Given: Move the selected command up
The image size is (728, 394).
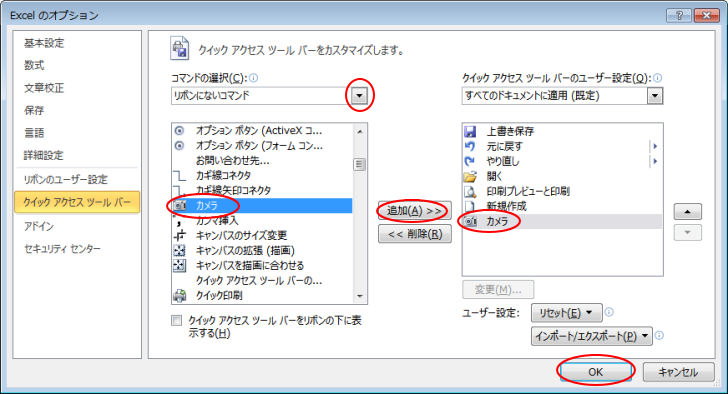Looking at the screenshot, I should (688, 212).
